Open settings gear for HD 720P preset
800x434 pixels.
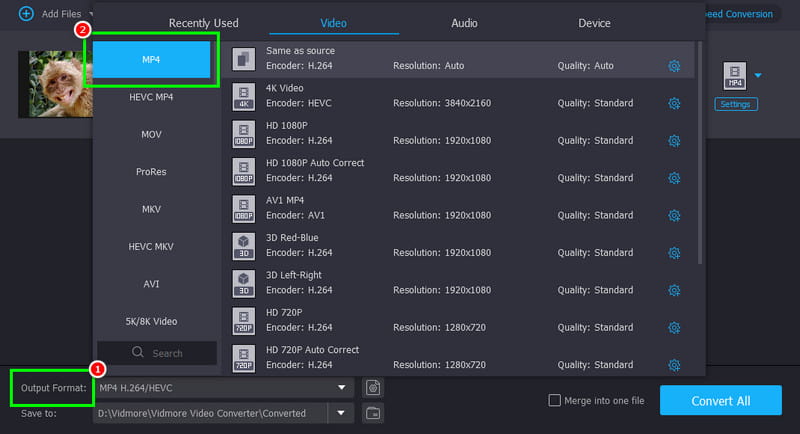(x=674, y=328)
